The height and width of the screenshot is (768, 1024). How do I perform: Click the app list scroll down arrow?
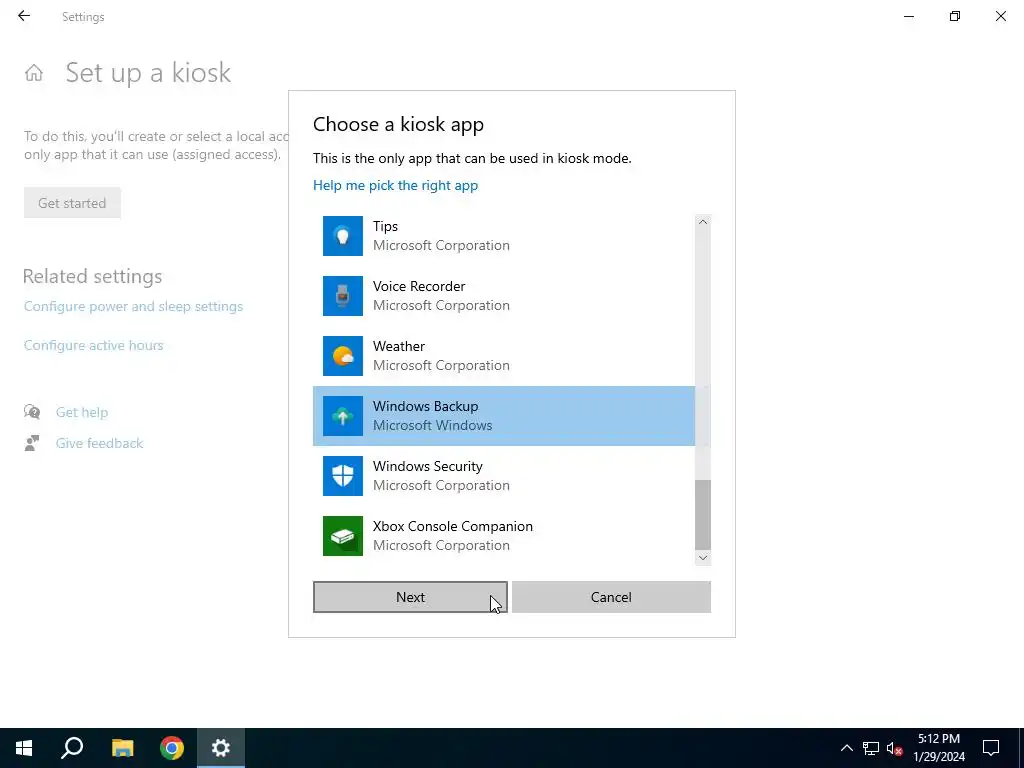tap(703, 558)
